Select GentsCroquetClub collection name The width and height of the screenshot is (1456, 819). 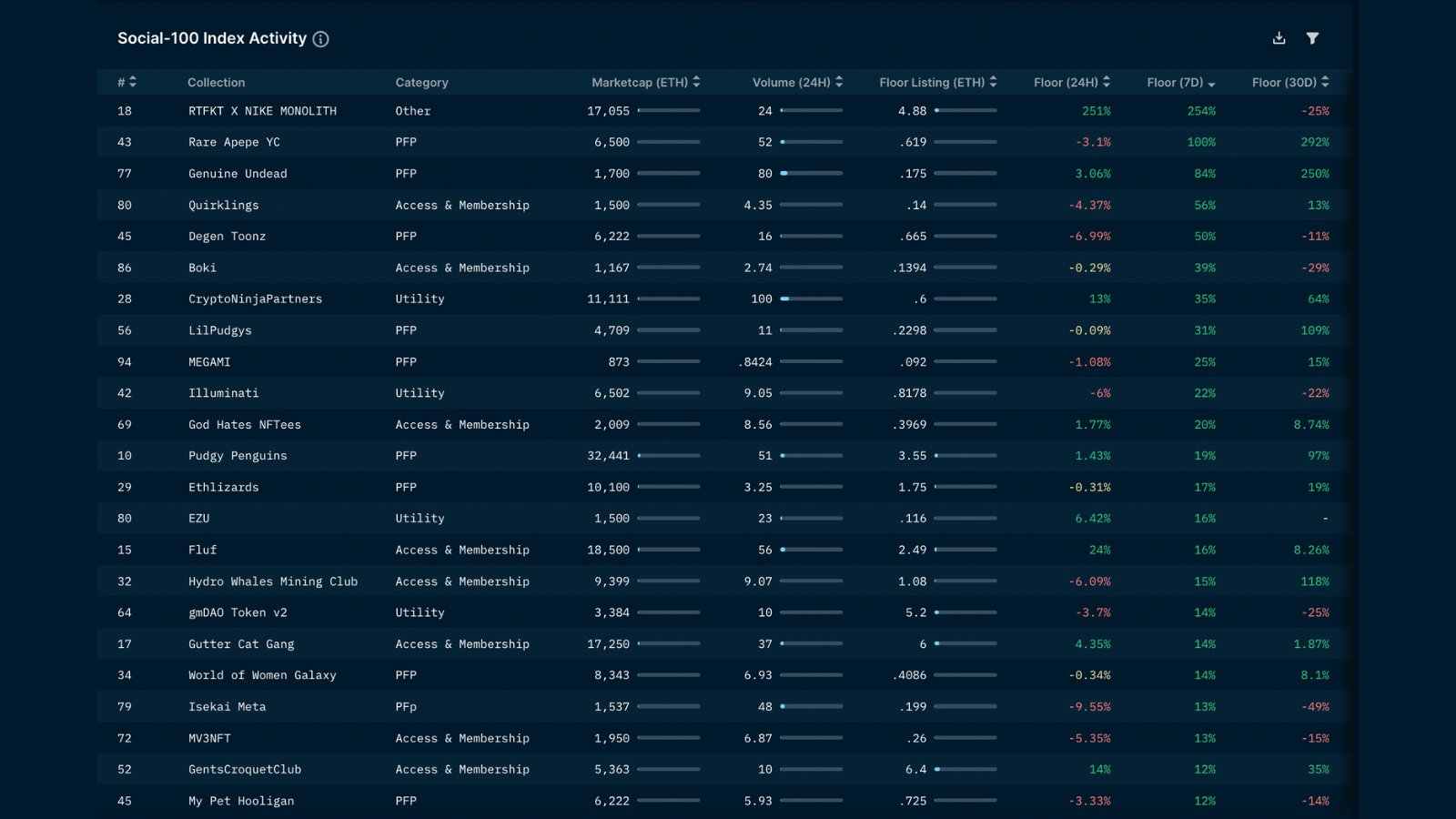tap(245, 770)
